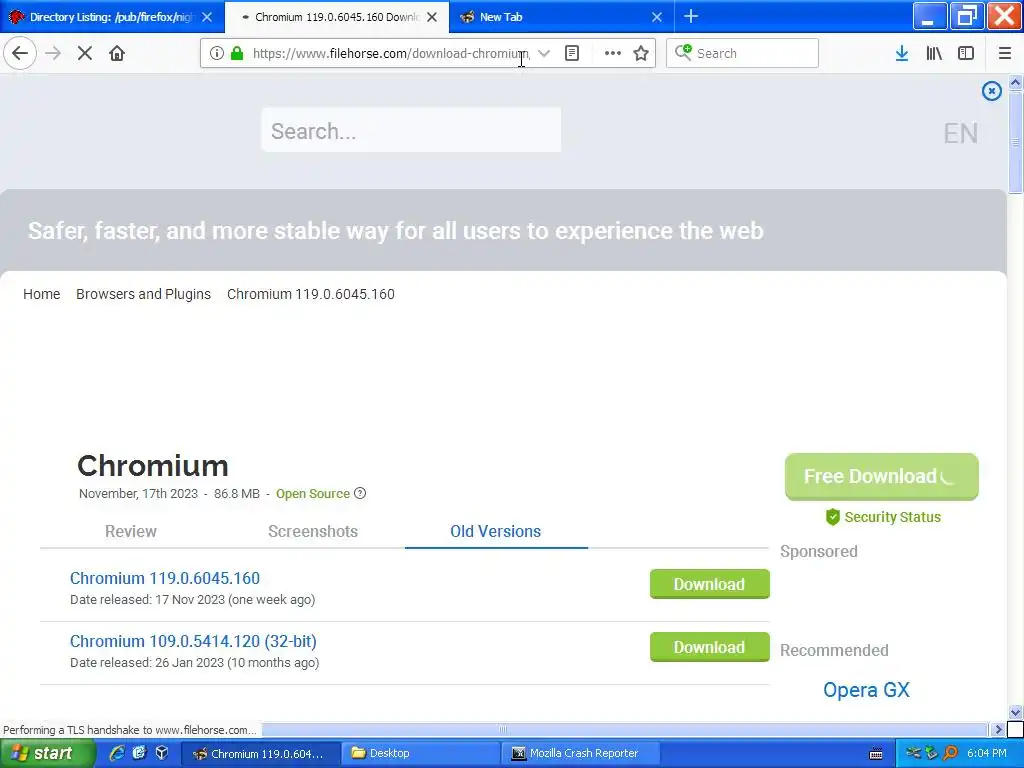Open the Open Source license link

(313, 494)
